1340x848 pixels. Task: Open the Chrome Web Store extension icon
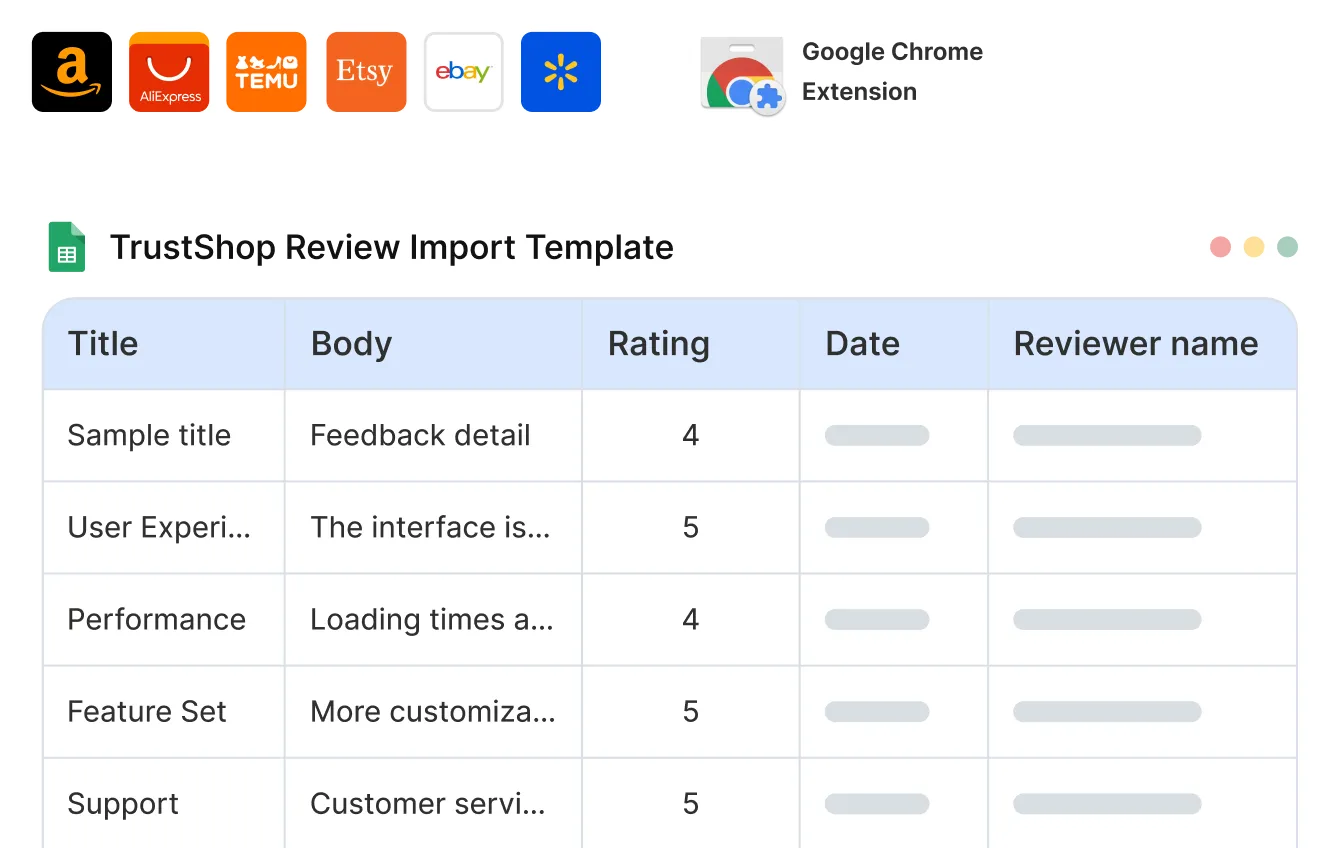742,76
